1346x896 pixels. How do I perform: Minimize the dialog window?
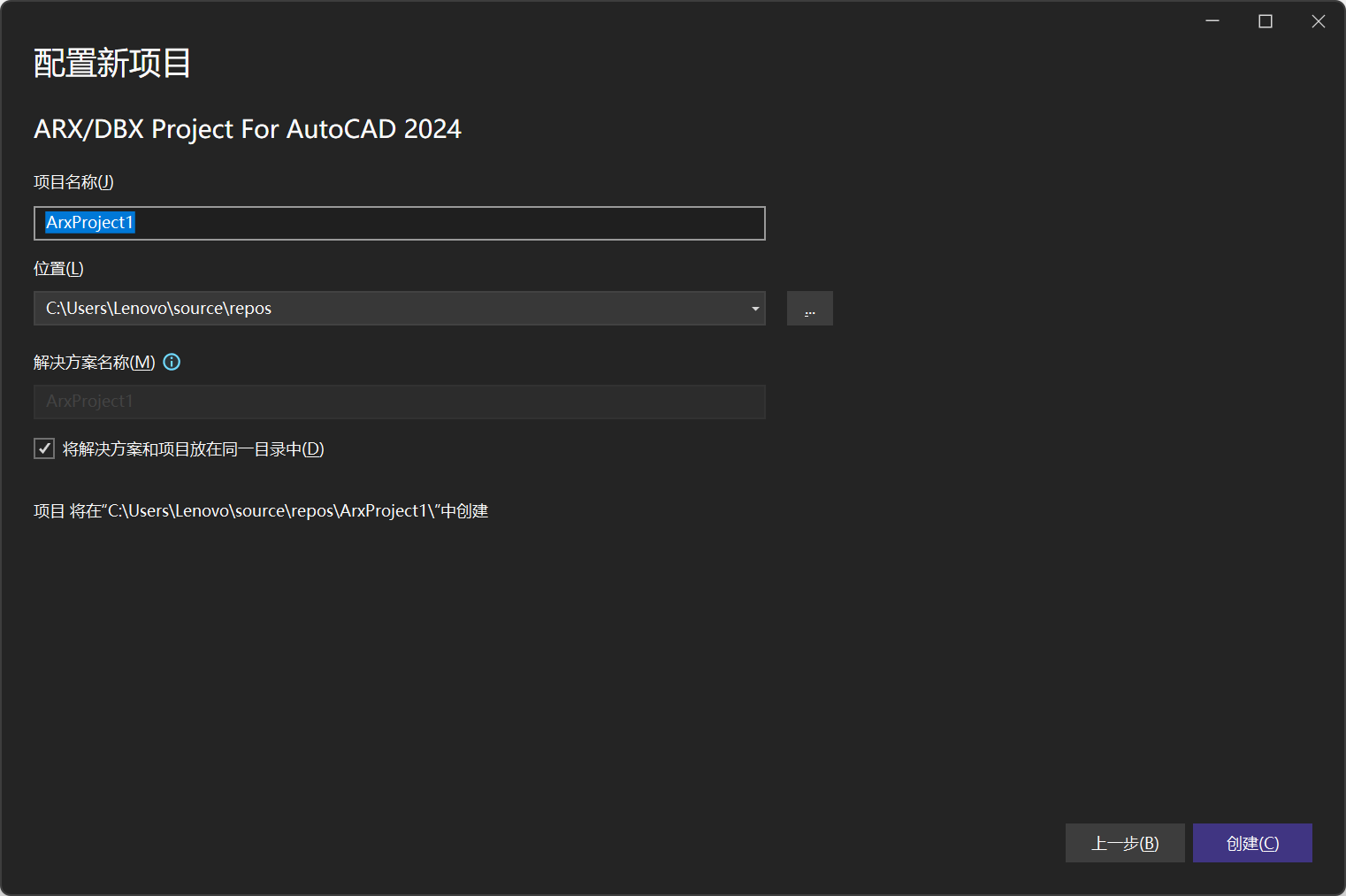tap(1212, 21)
